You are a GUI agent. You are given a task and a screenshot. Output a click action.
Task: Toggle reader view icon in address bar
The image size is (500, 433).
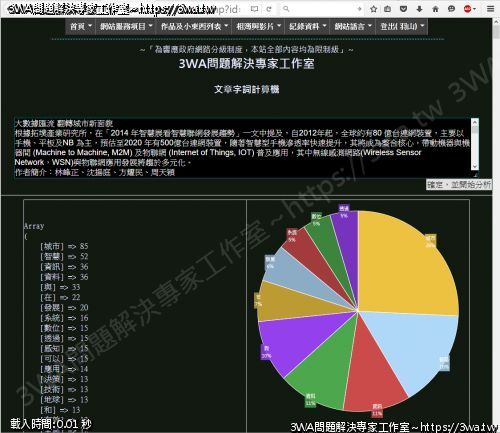(x=254, y=9)
